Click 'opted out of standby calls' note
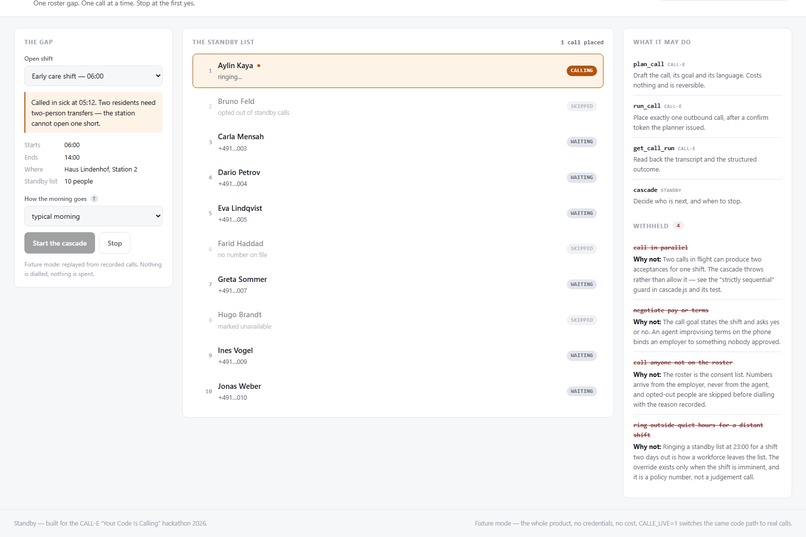The image size is (806, 537). coord(253,113)
